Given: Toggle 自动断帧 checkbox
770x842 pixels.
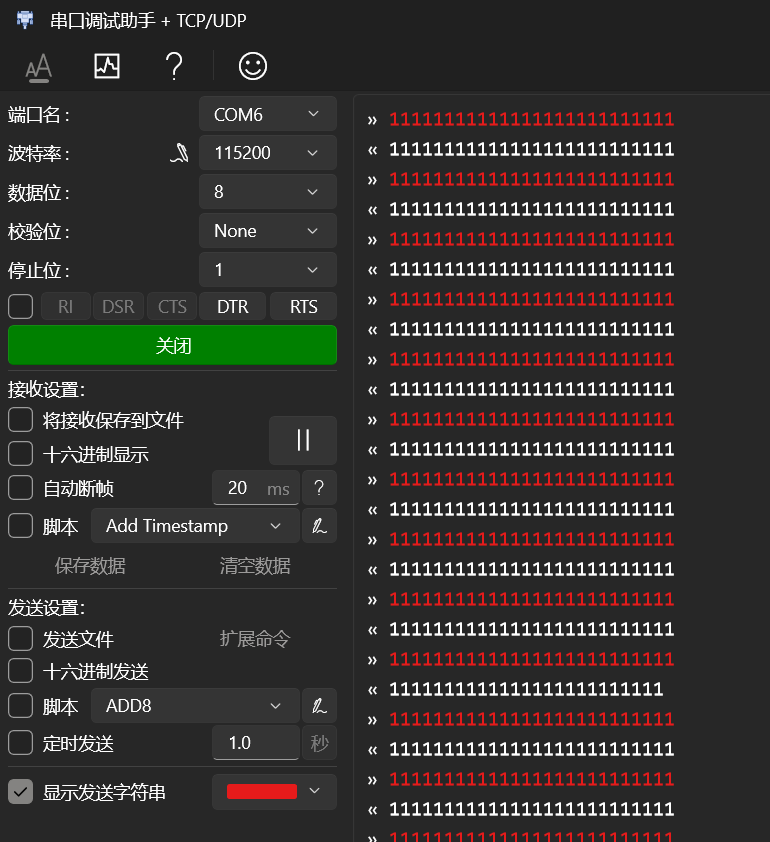Looking at the screenshot, I should 21,488.
